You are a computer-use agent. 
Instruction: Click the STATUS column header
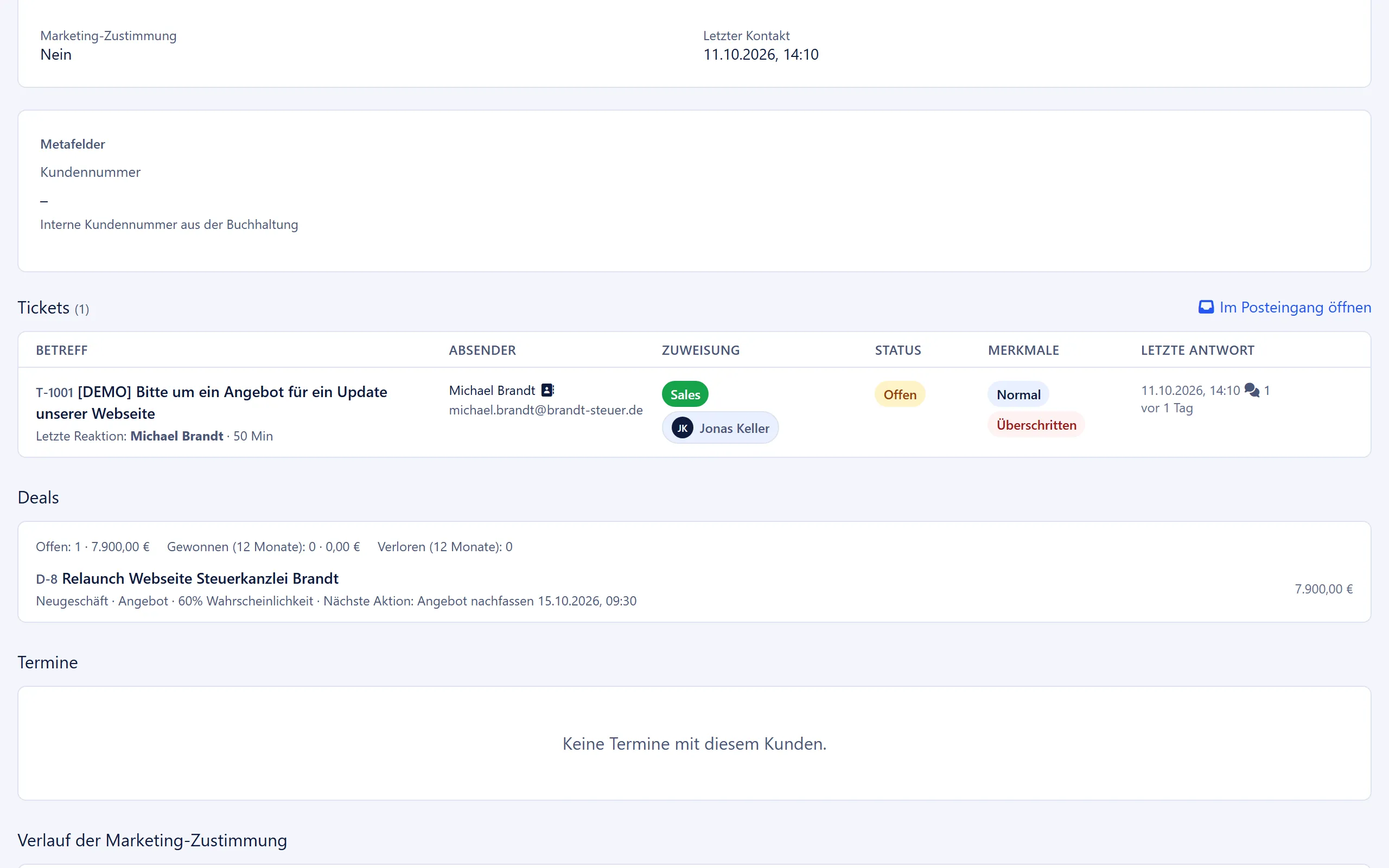pyautogui.click(x=897, y=350)
